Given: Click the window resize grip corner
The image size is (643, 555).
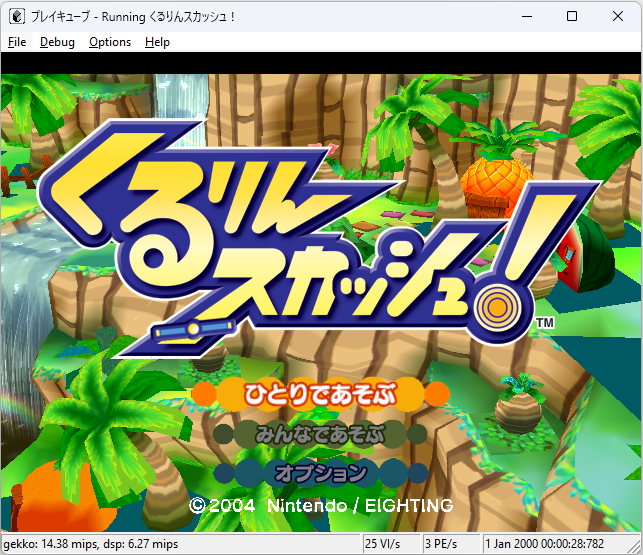Looking at the screenshot, I should point(634,546).
